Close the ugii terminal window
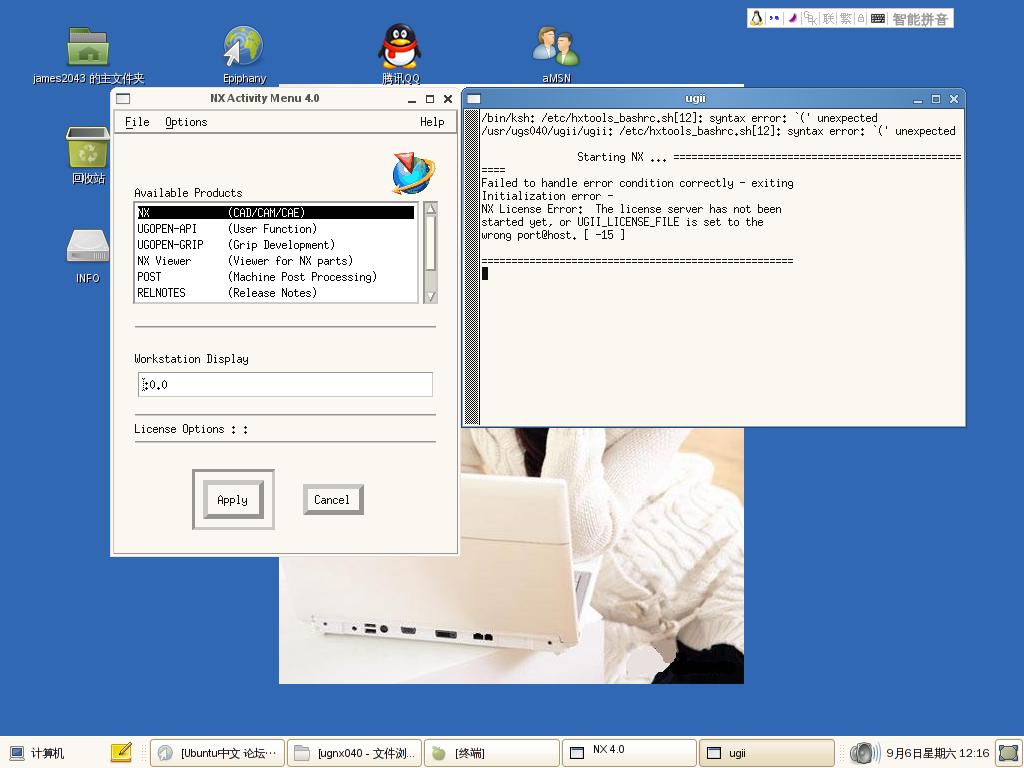The height and width of the screenshot is (768, 1024). 954,99
